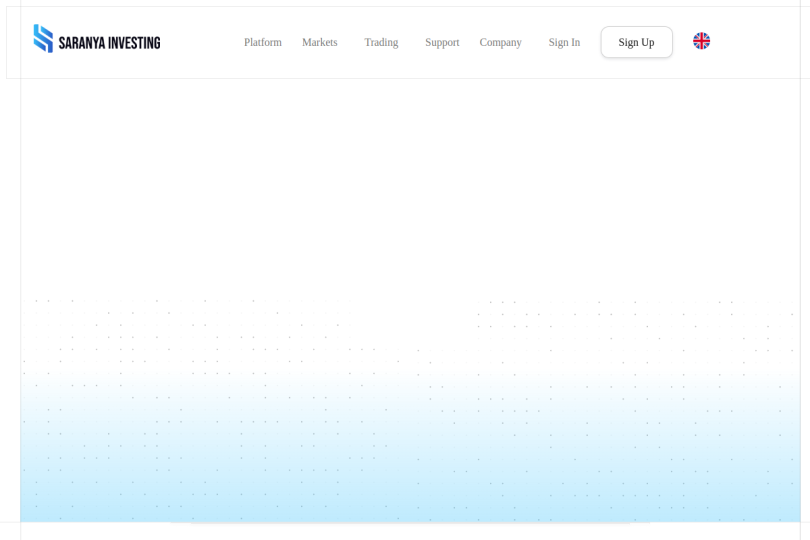Go to the Sign In page
The image size is (810, 540).
[x=564, y=42]
